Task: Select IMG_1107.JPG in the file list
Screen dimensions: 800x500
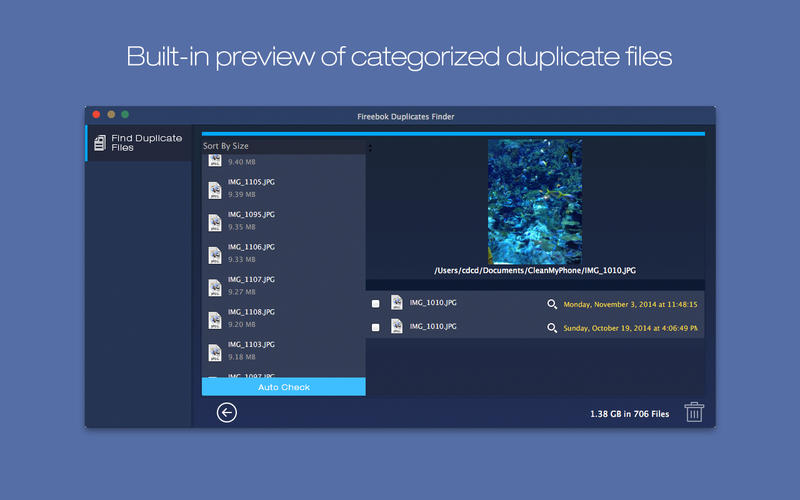Action: [251, 279]
